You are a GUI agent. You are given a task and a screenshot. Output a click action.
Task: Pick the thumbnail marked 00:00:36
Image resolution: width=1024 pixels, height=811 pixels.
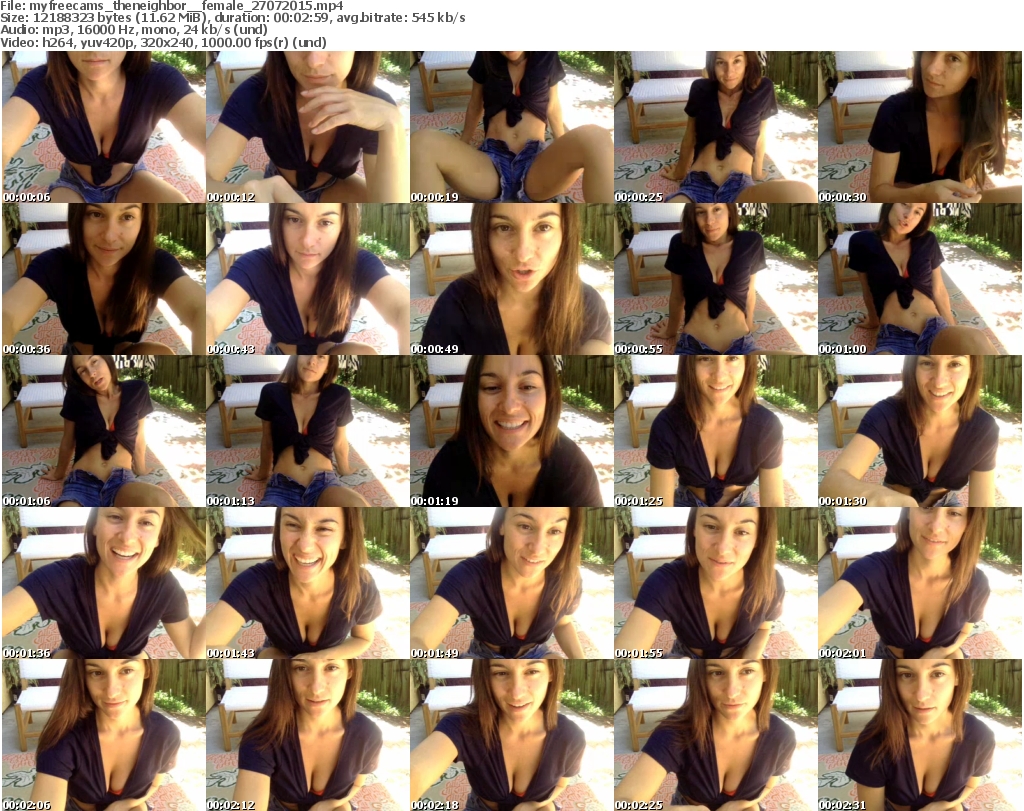pos(104,279)
